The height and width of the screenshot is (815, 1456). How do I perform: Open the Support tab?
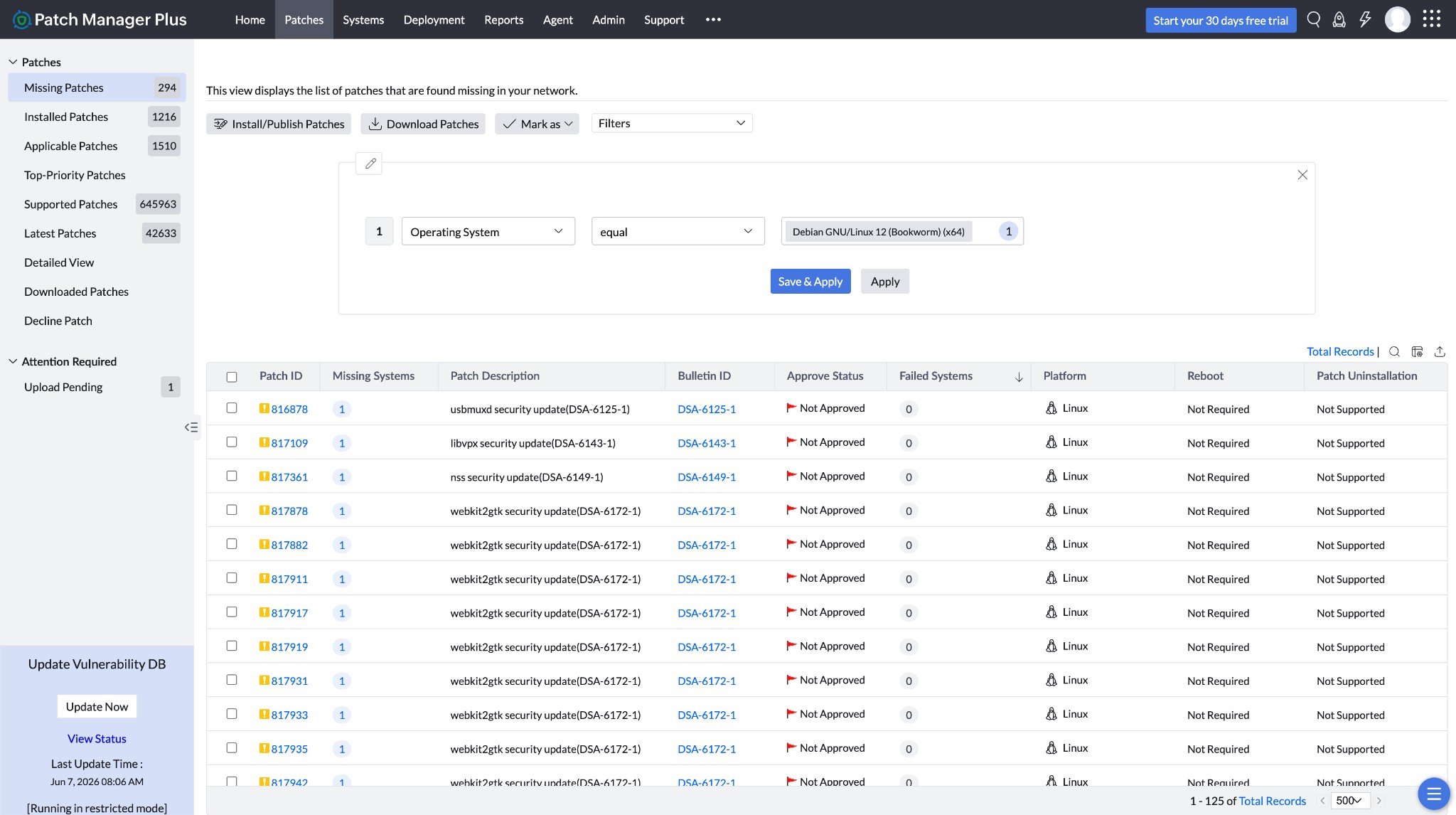click(x=664, y=20)
